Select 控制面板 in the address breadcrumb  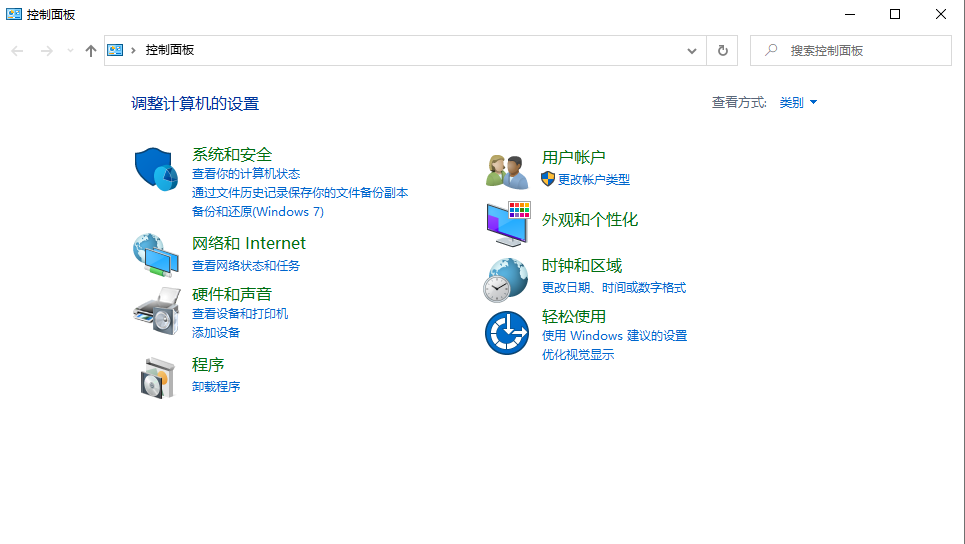click(x=170, y=50)
